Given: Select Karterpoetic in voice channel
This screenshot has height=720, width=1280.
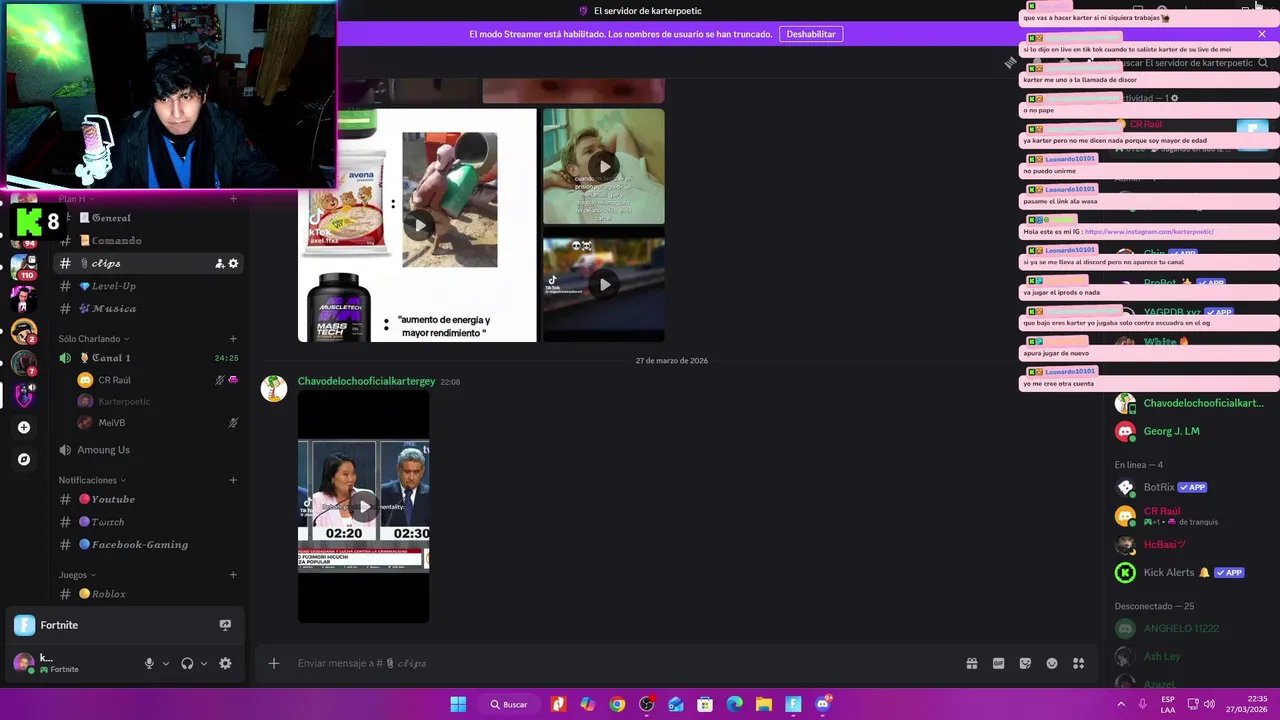Looking at the screenshot, I should tap(158, 401).
